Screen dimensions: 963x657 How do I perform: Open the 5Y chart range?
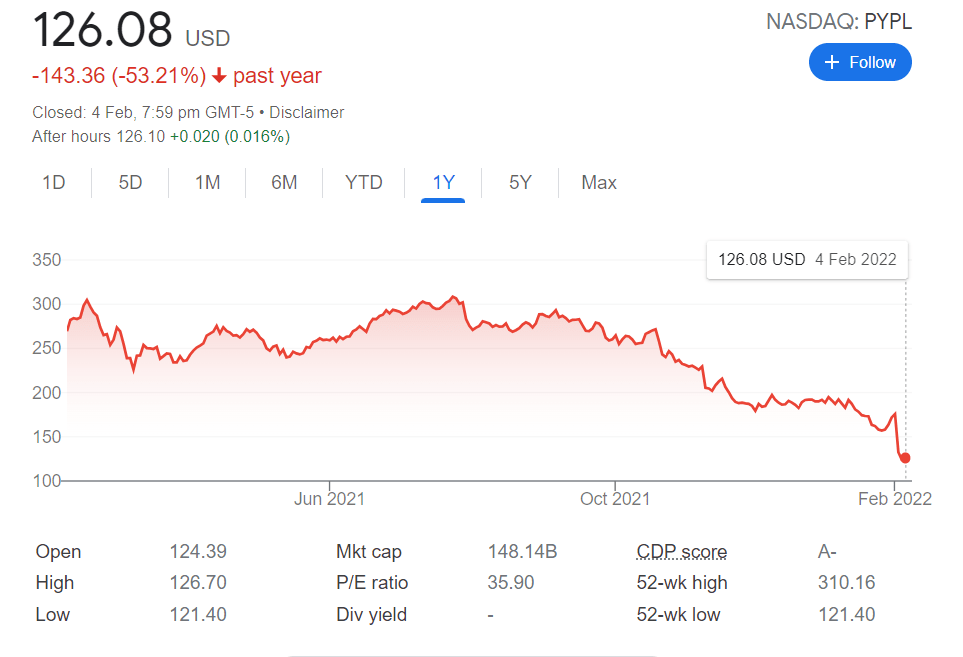[x=520, y=183]
